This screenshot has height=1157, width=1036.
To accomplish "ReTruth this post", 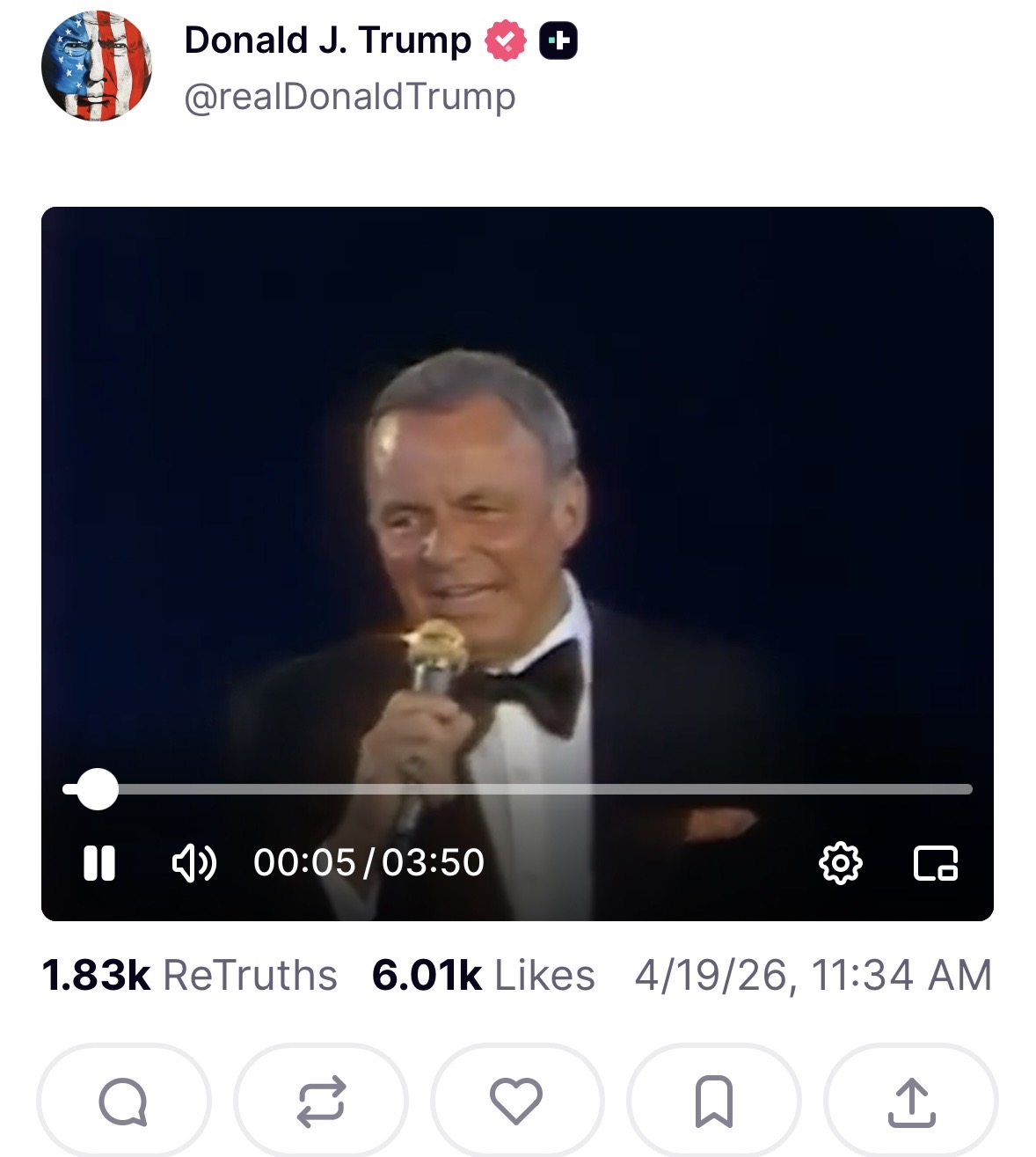I will (x=320, y=1101).
